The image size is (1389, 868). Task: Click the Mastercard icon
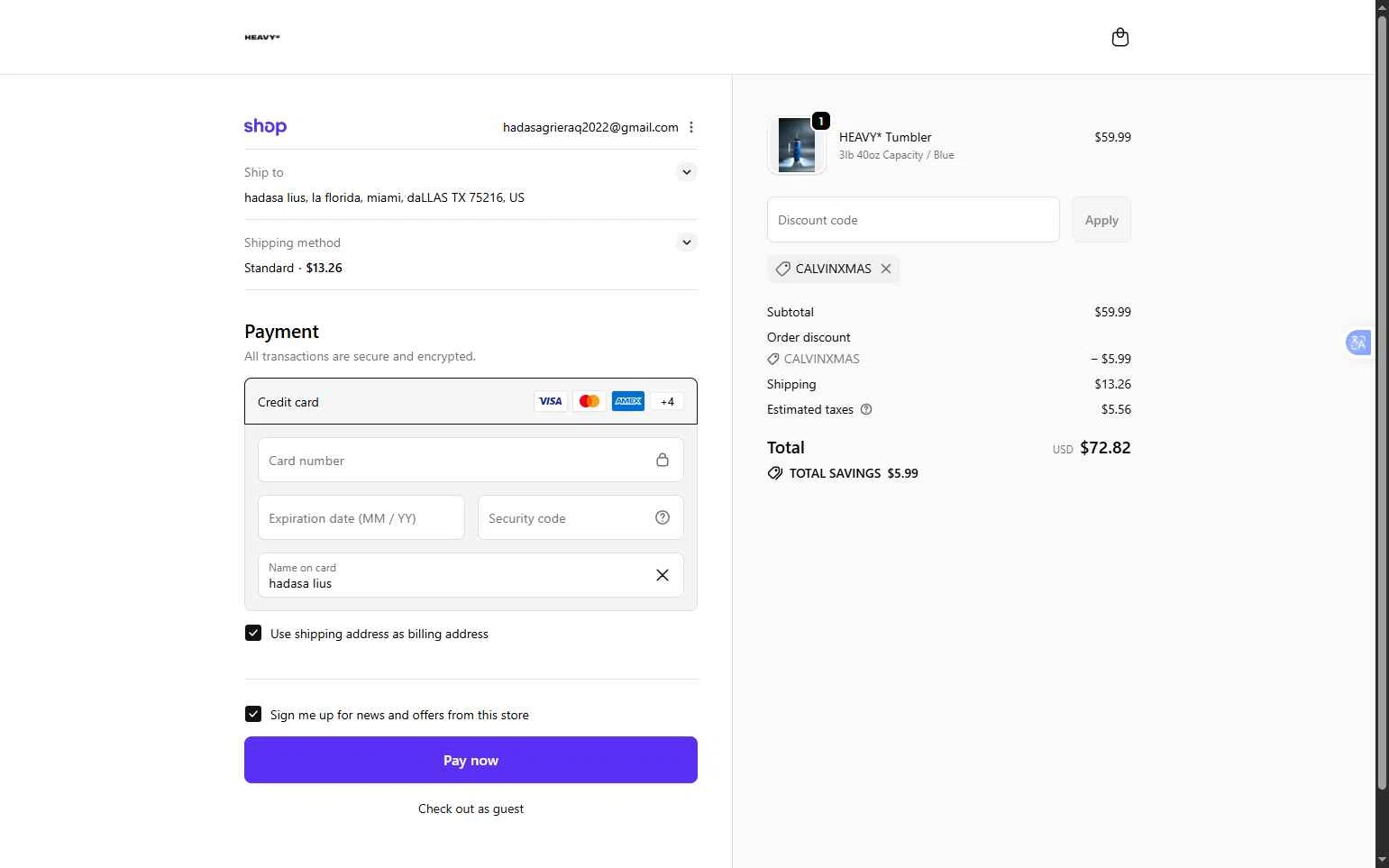pyautogui.click(x=589, y=401)
